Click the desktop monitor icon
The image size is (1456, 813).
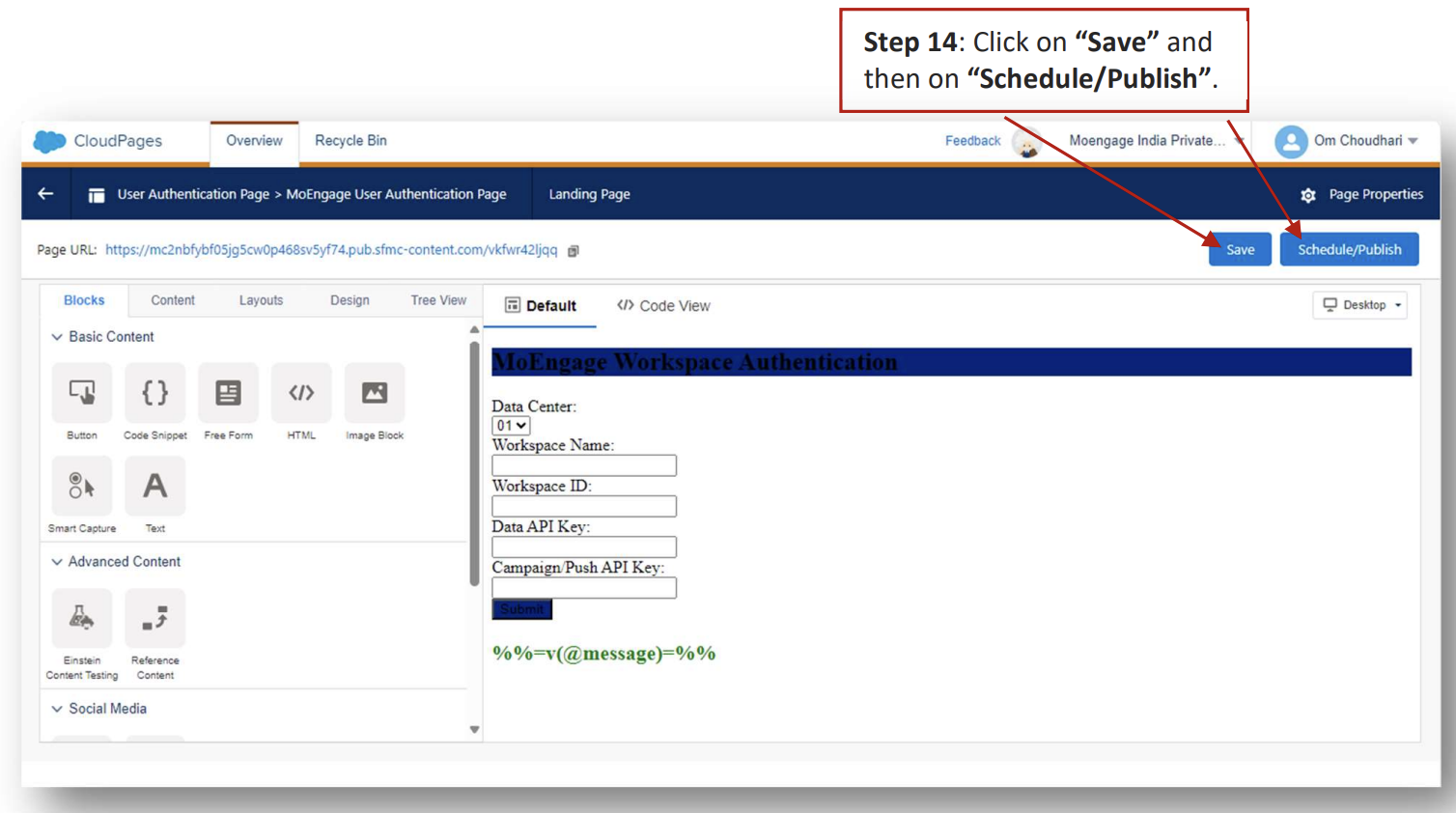click(x=1330, y=304)
